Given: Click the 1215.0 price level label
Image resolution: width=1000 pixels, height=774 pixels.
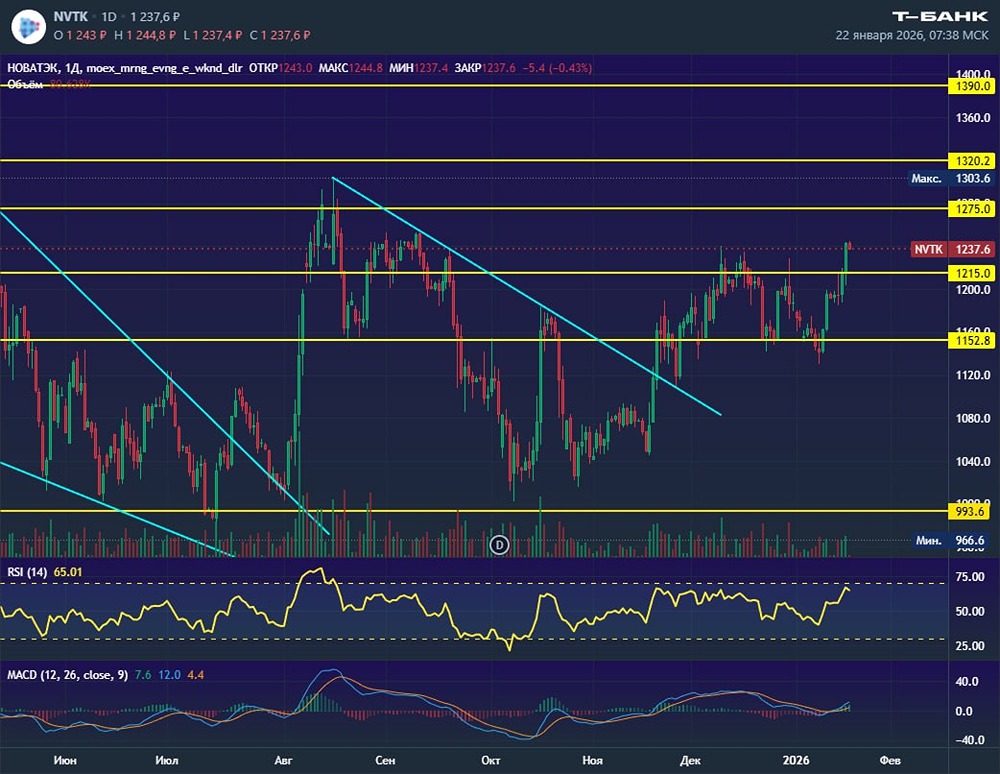Looking at the screenshot, I should [972, 273].
